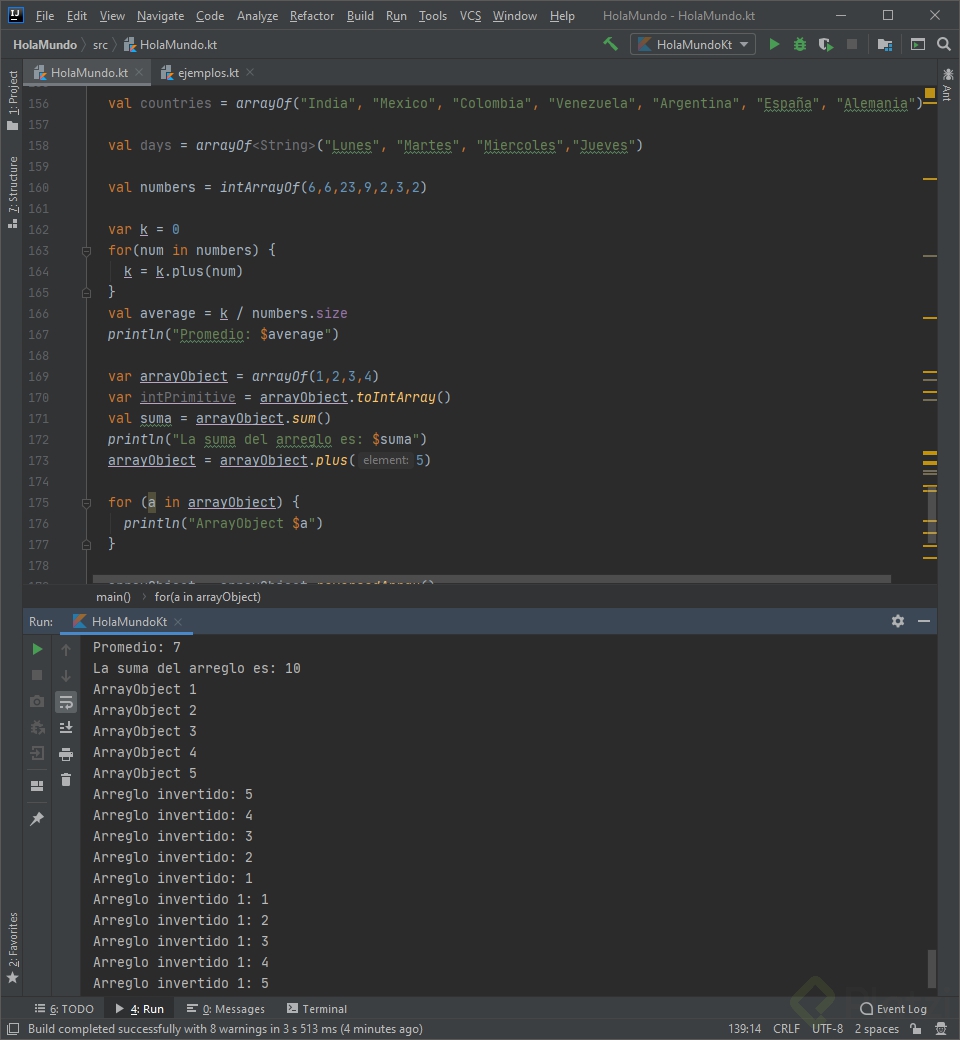Image resolution: width=960 pixels, height=1040 pixels.
Task: Print the console output using printer icon
Action: [x=66, y=754]
